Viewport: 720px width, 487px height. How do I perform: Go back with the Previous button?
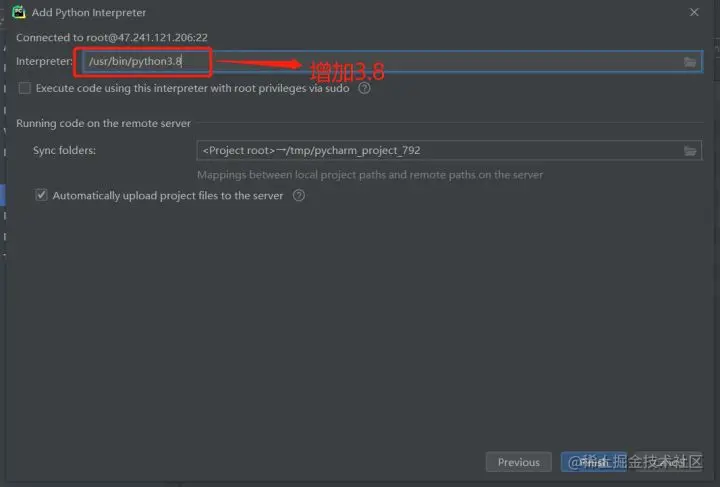(x=519, y=462)
